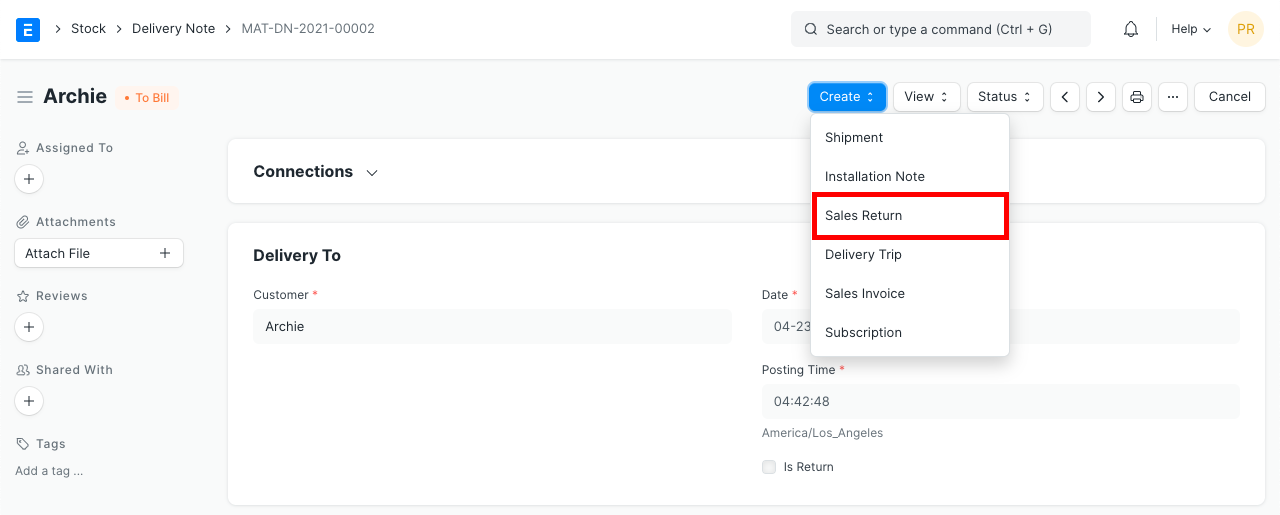Click the Posting Time input field
Viewport: 1280px width, 515px height.
1000,401
